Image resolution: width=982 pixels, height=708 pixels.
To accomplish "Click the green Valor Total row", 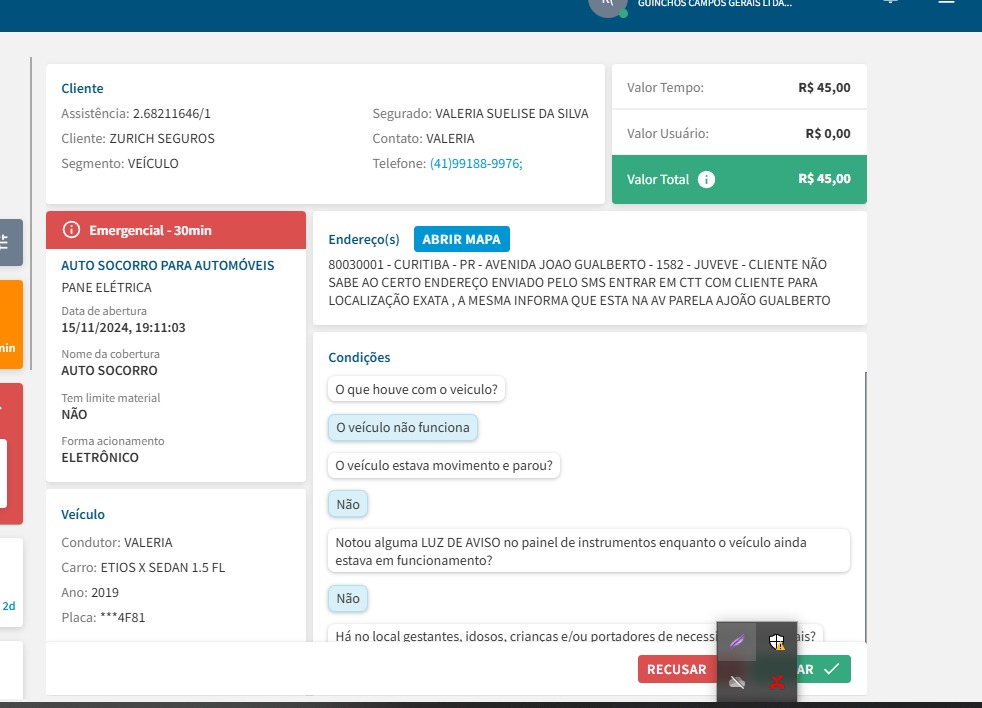I will click(738, 180).
